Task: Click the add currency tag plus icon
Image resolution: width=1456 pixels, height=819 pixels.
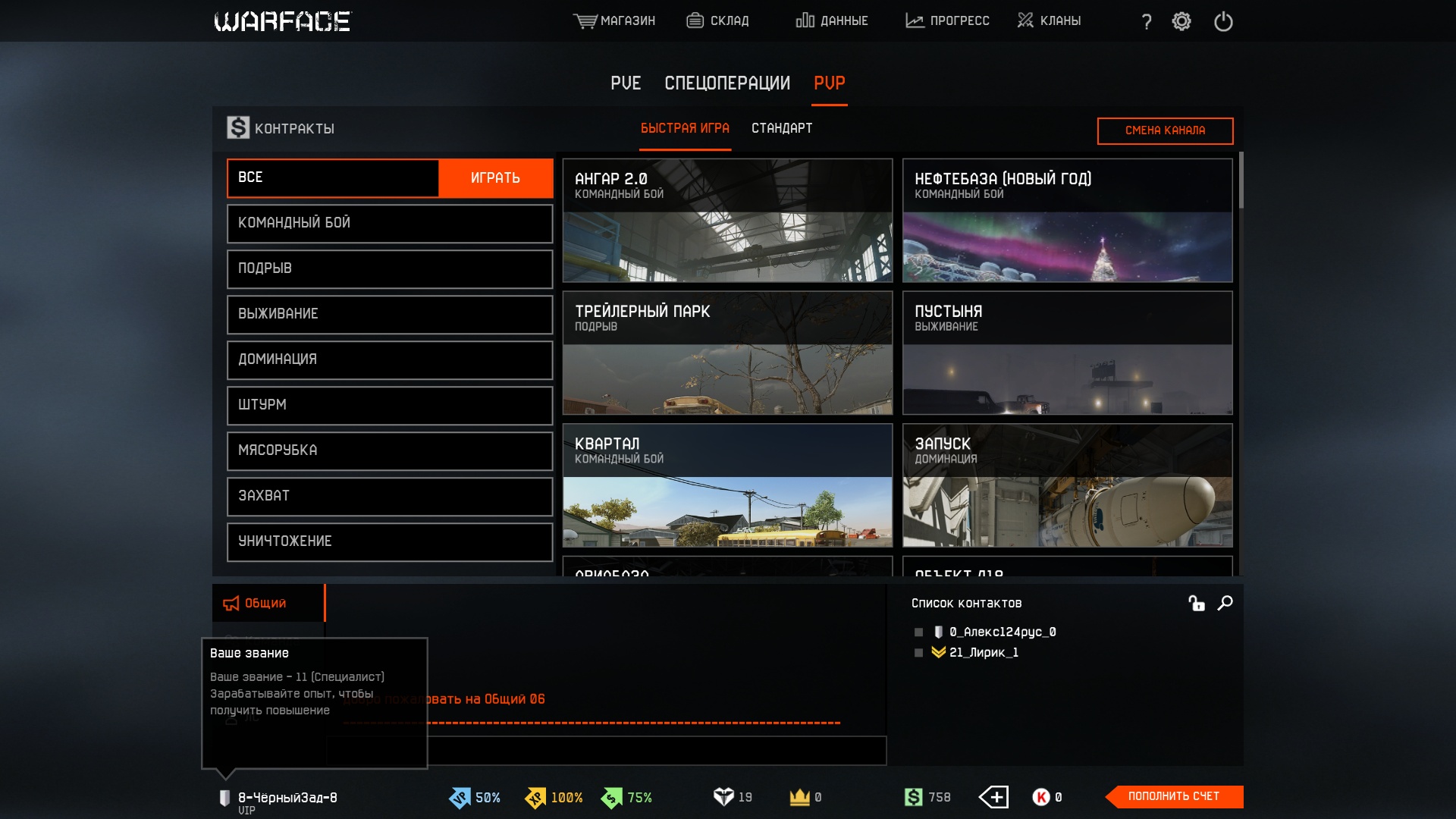Action: pyautogui.click(x=993, y=797)
